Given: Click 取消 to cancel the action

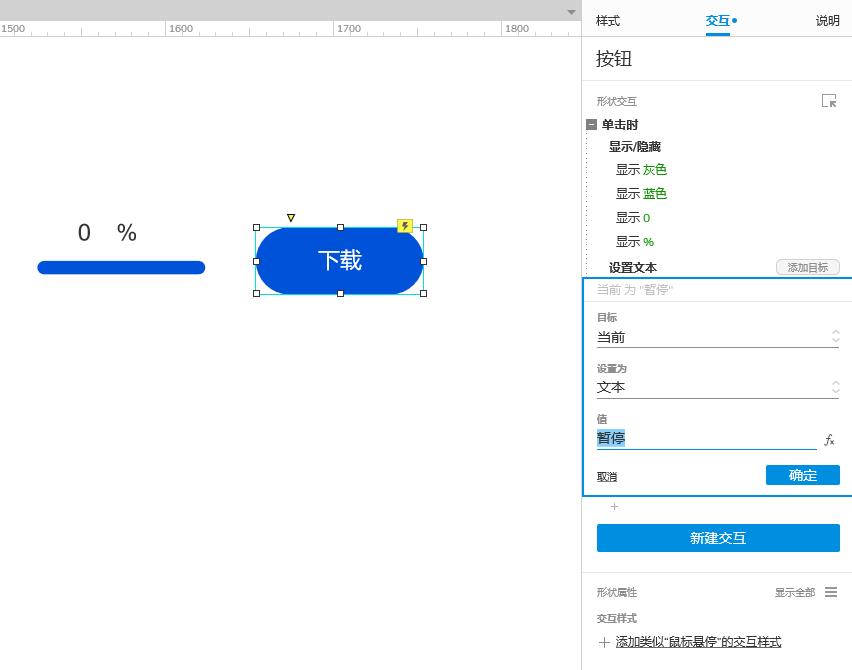Looking at the screenshot, I should [x=607, y=477].
